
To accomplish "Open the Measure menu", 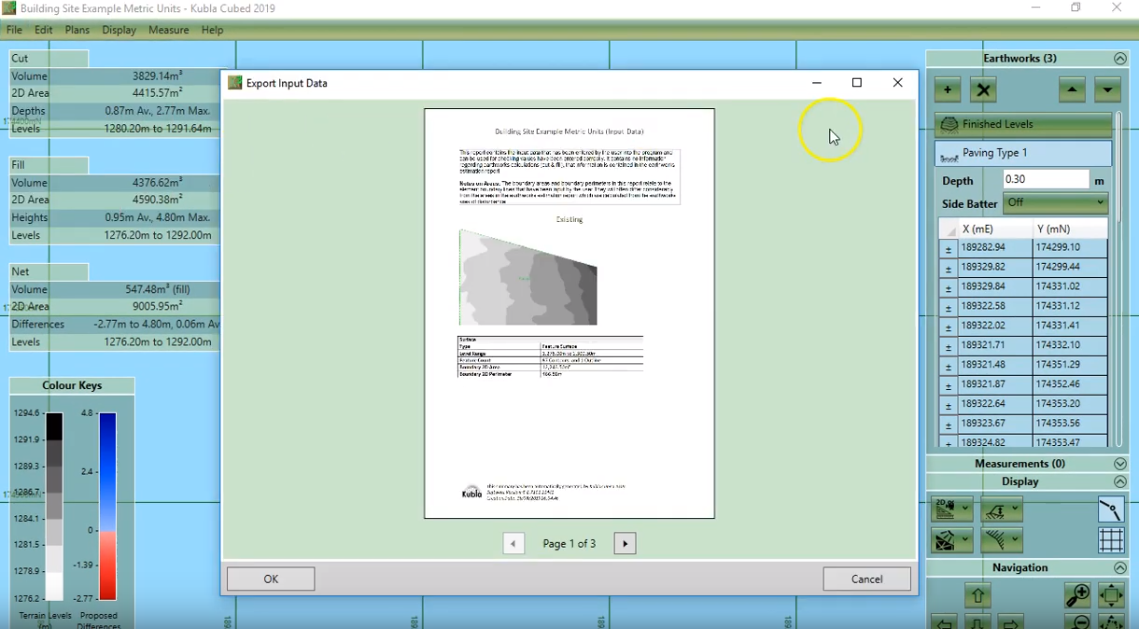I will [x=169, y=30].
